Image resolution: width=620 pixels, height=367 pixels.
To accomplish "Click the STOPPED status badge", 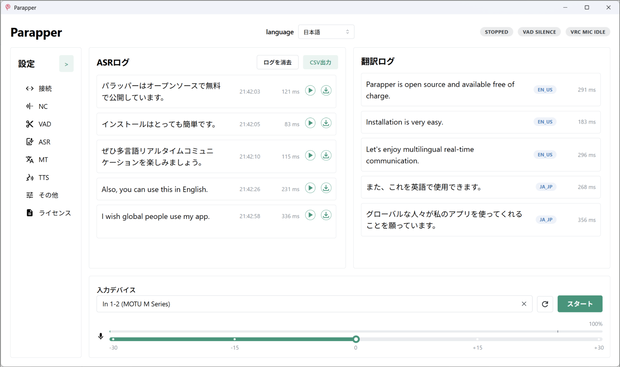I will [497, 32].
